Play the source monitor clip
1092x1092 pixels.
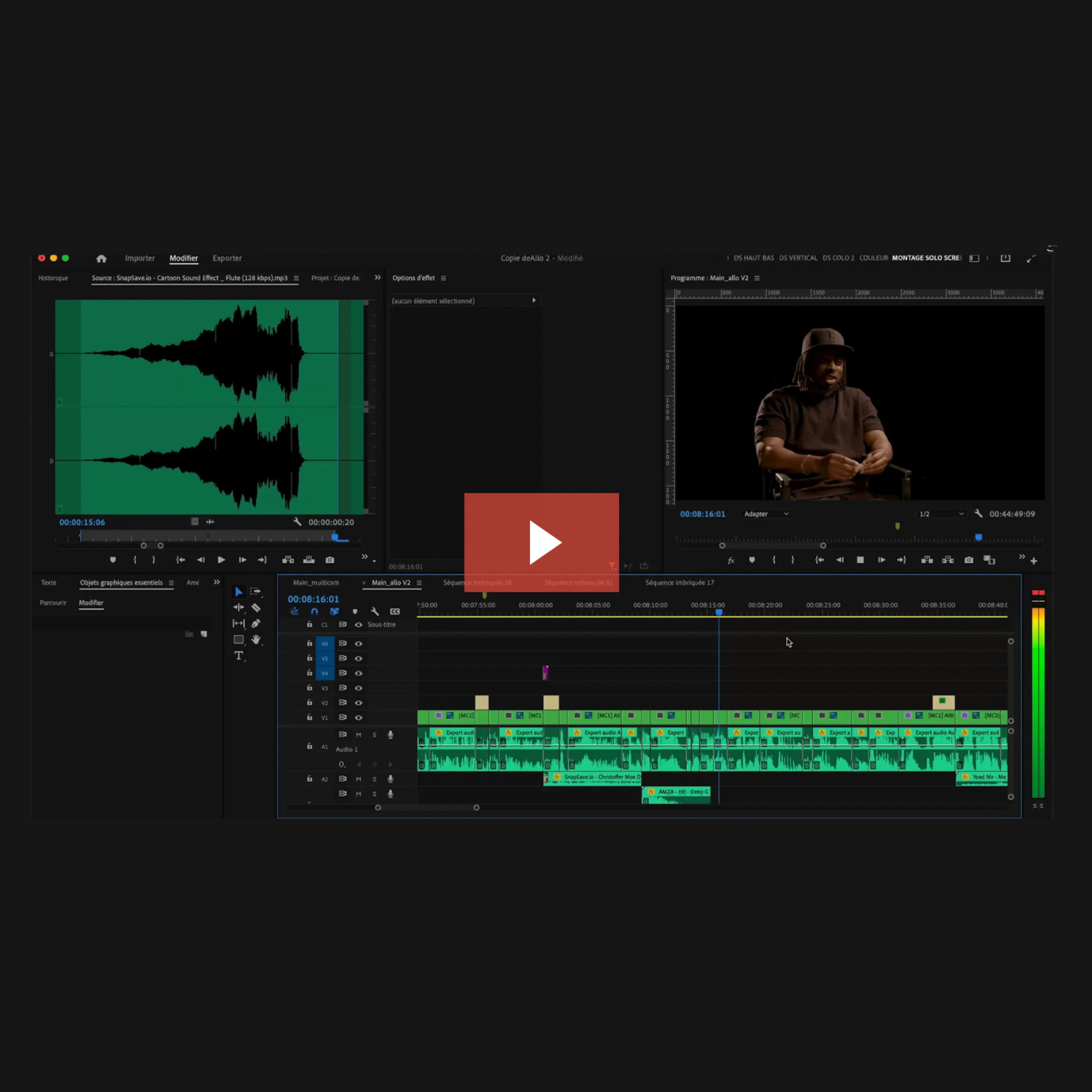coord(221,559)
